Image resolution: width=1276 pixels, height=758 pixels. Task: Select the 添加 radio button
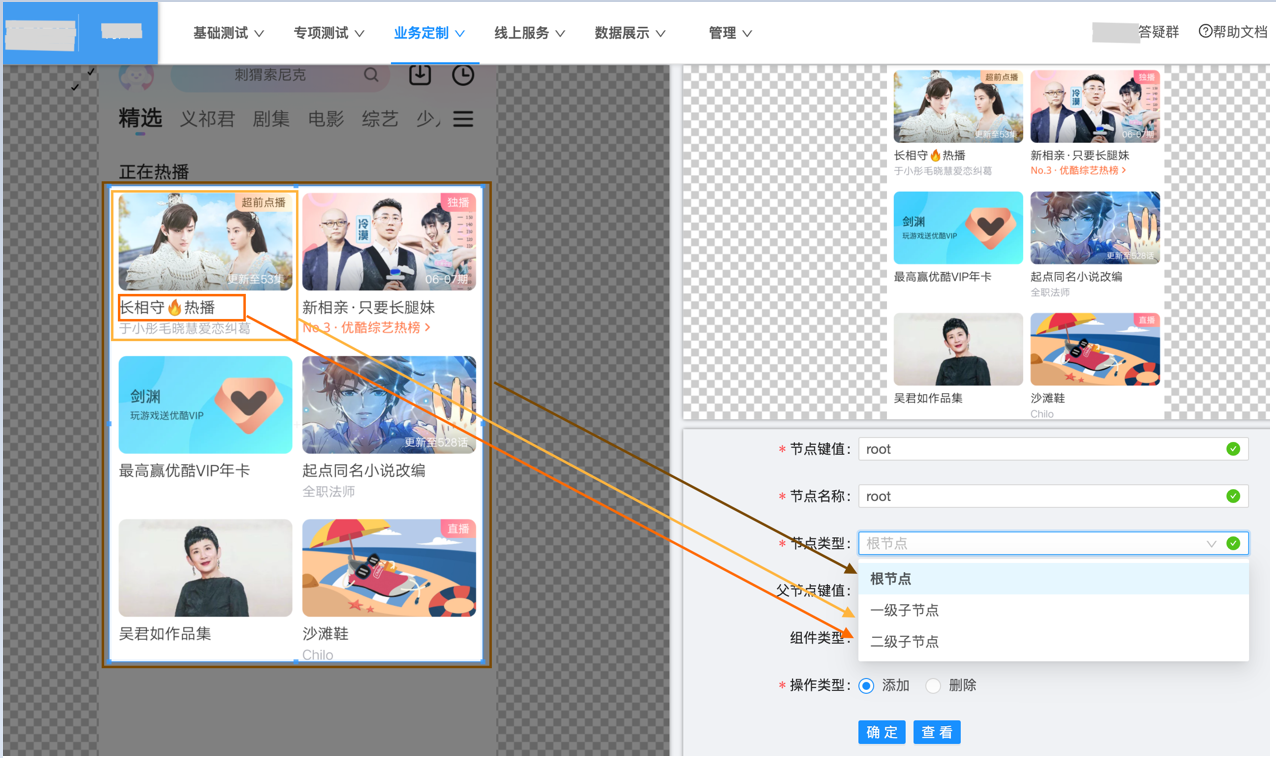866,686
